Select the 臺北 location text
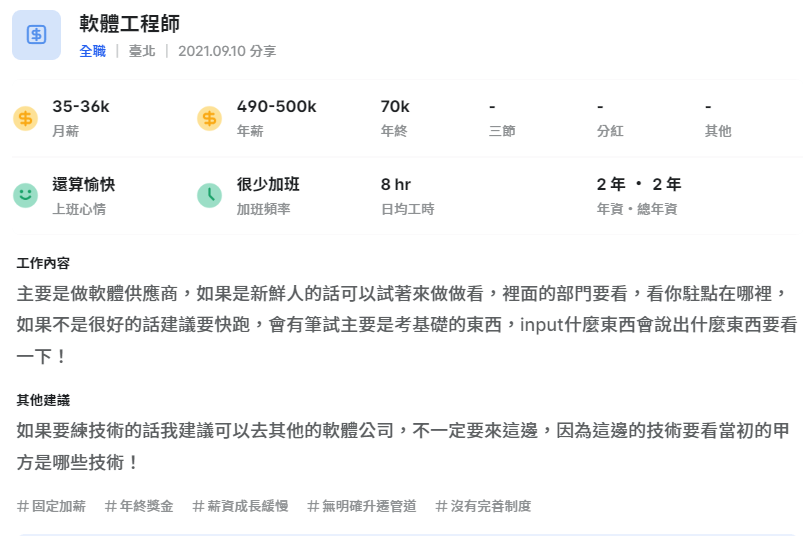The image size is (803, 536). coord(142,51)
